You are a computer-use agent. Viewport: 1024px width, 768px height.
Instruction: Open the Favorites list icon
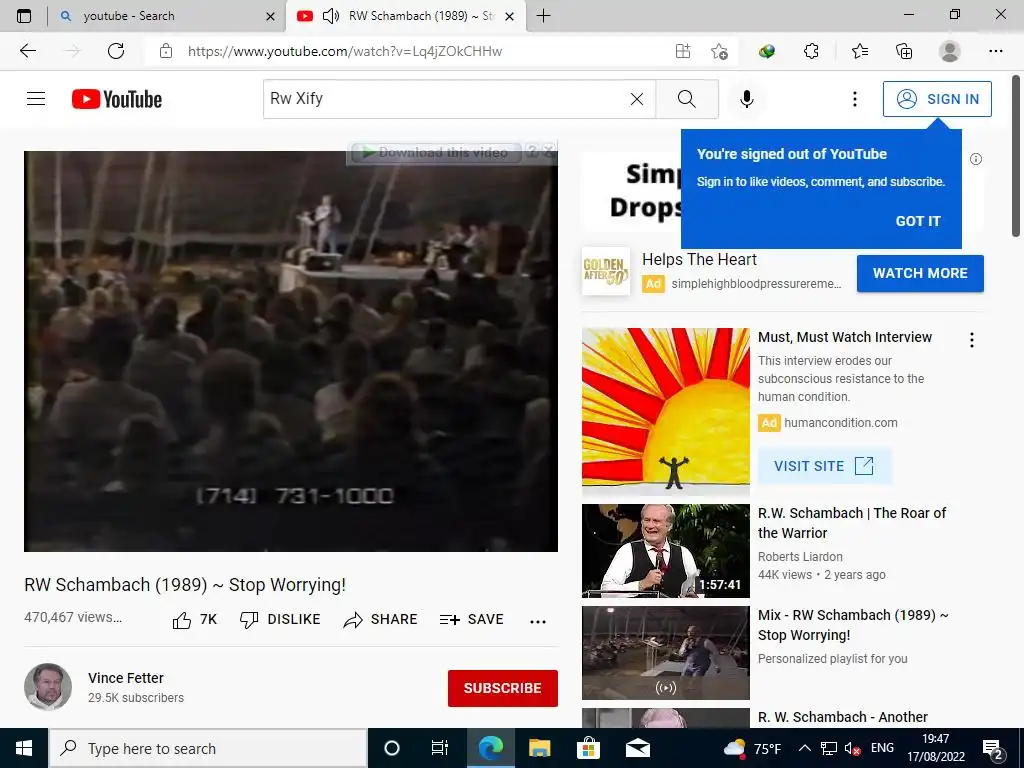point(860,51)
